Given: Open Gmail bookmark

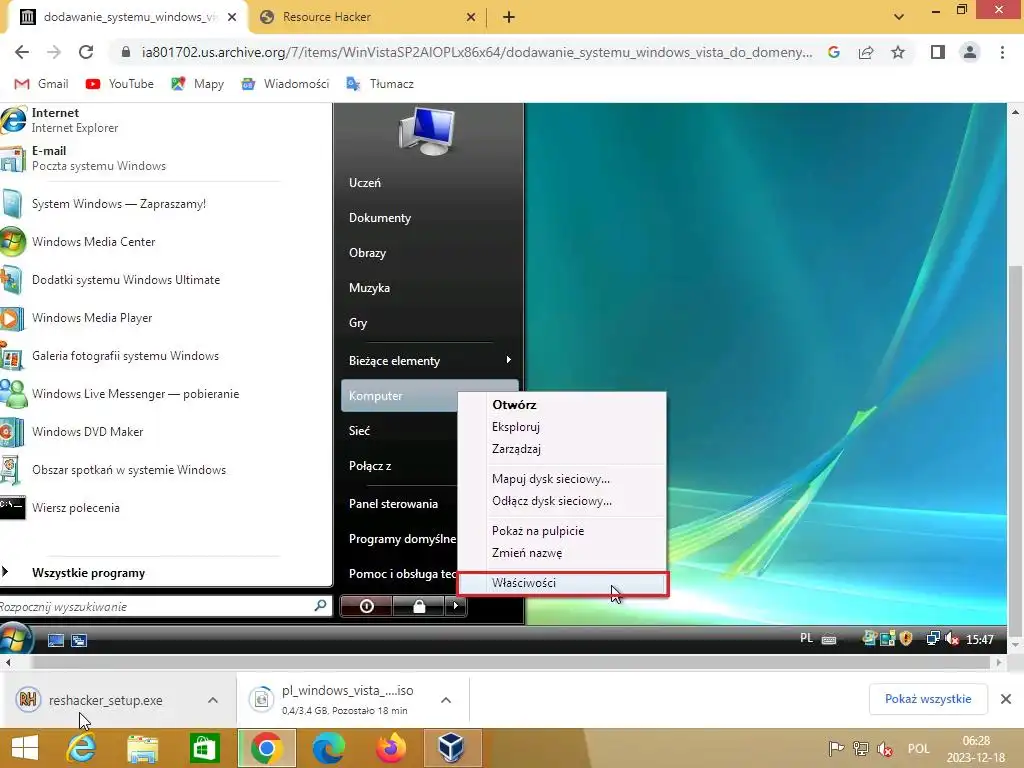Looking at the screenshot, I should click(x=41, y=84).
